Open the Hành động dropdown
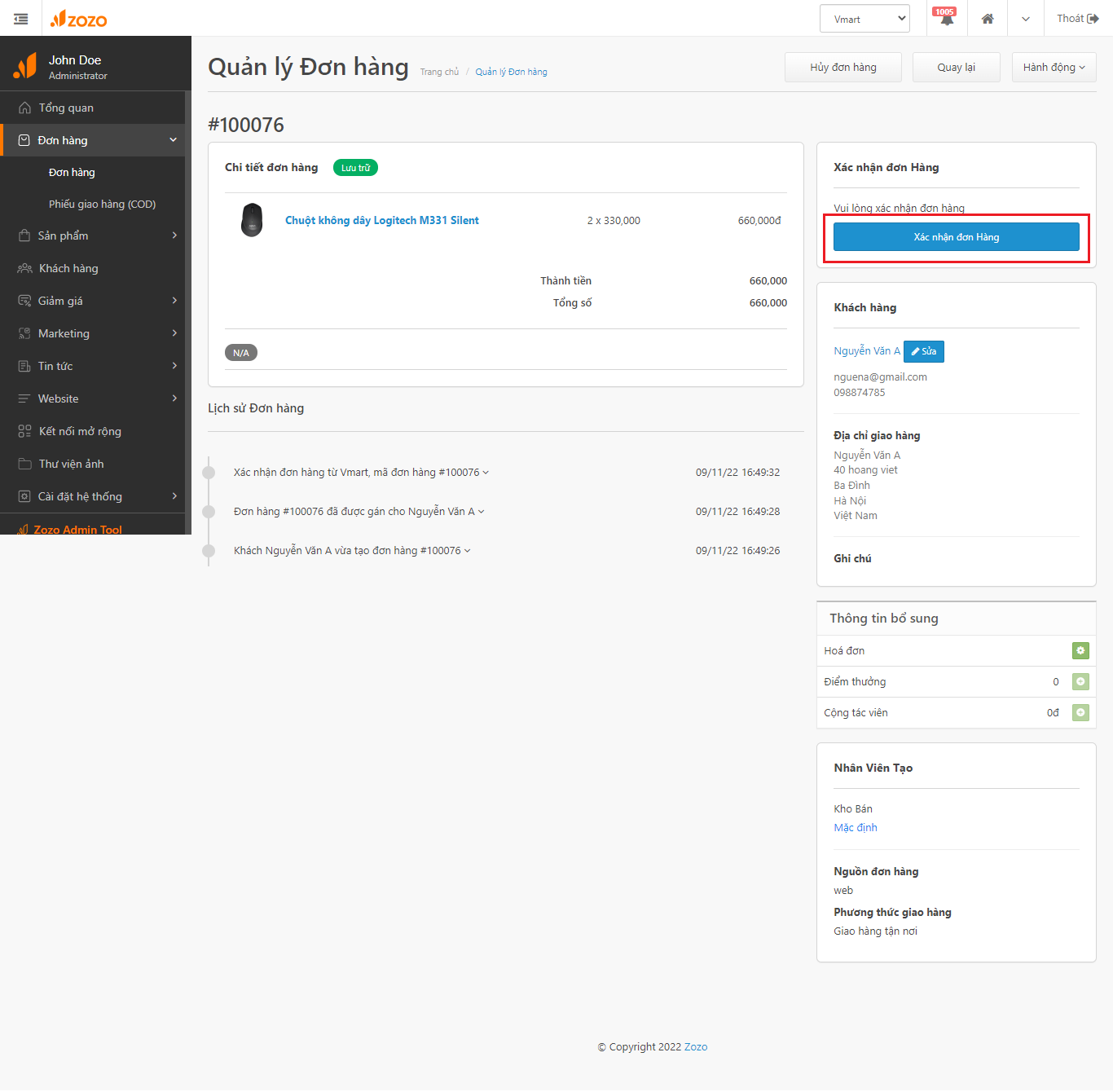 1054,68
